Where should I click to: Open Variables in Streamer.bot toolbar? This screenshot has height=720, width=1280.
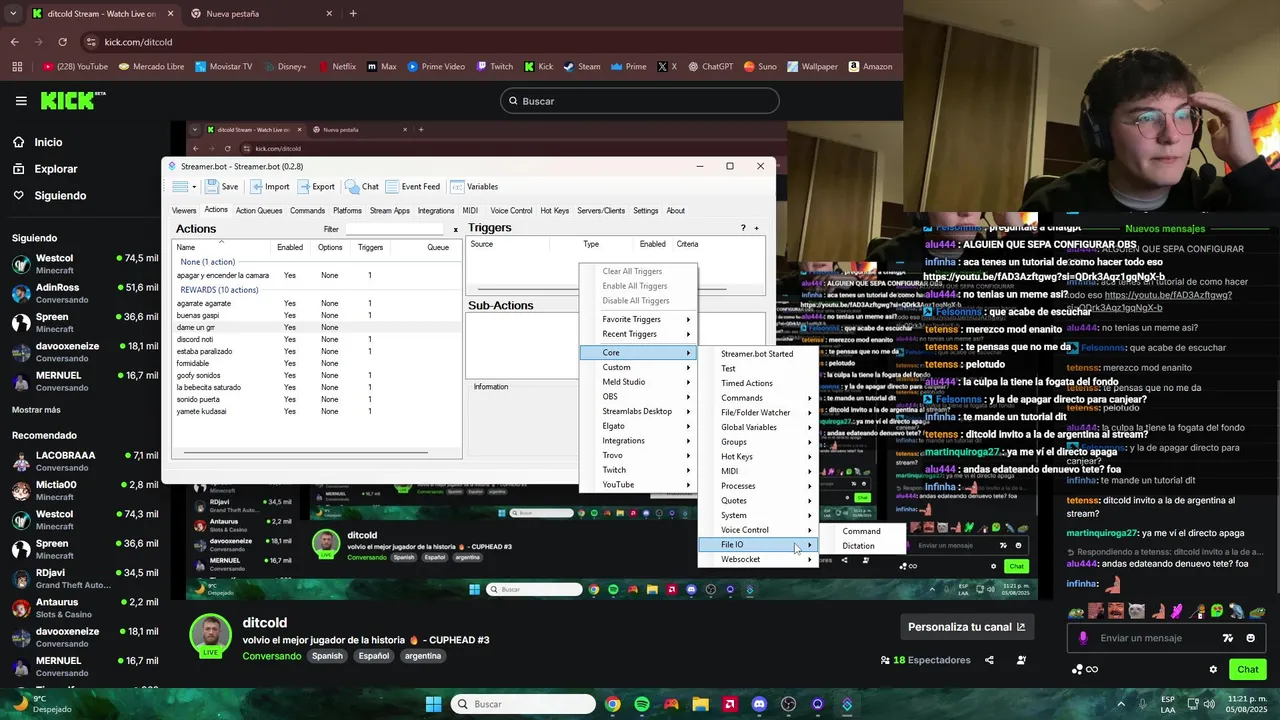(x=474, y=186)
